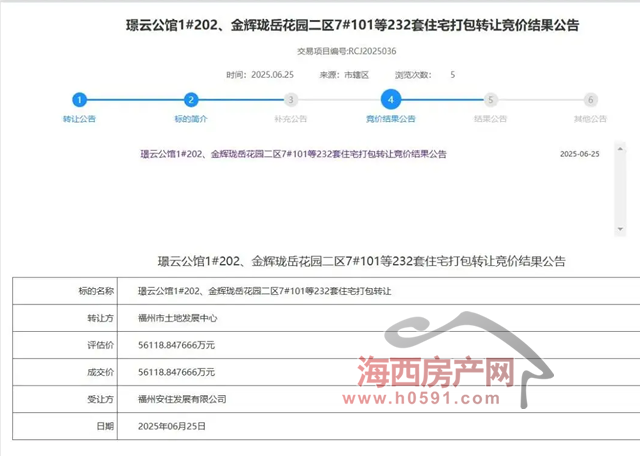The height and width of the screenshot is (456, 640).
Task: Click the 标的名称 value ending 打包转让
Action: click(x=264, y=291)
